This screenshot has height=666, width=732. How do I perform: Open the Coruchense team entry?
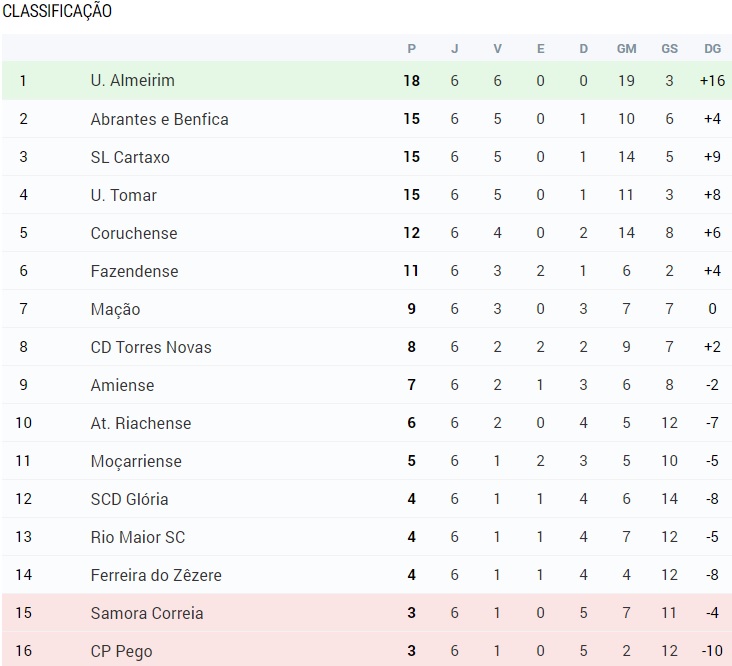[134, 233]
